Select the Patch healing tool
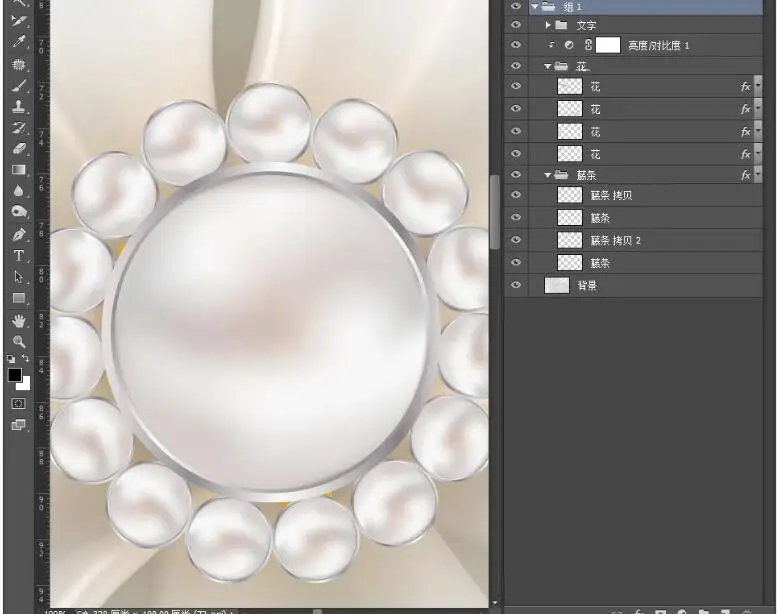Viewport: 777px width, 614px height. (19, 64)
